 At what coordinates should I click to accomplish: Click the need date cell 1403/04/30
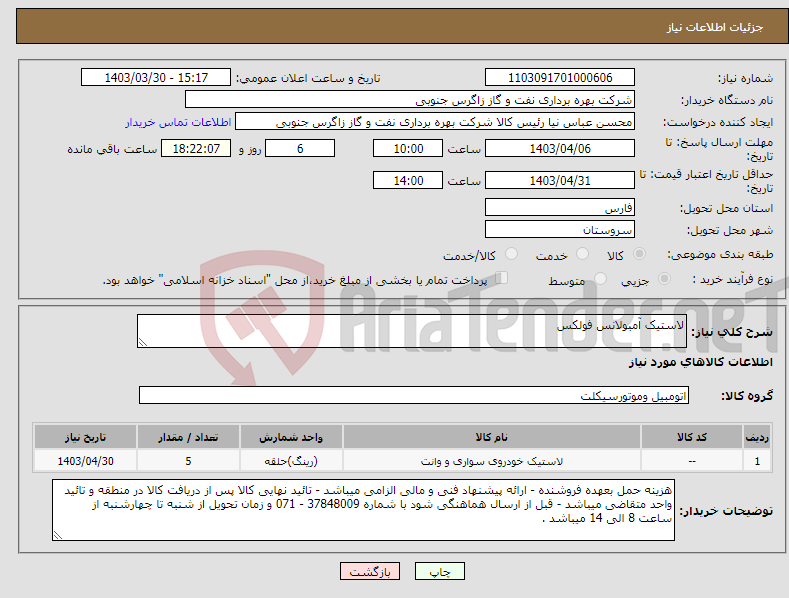(86, 461)
